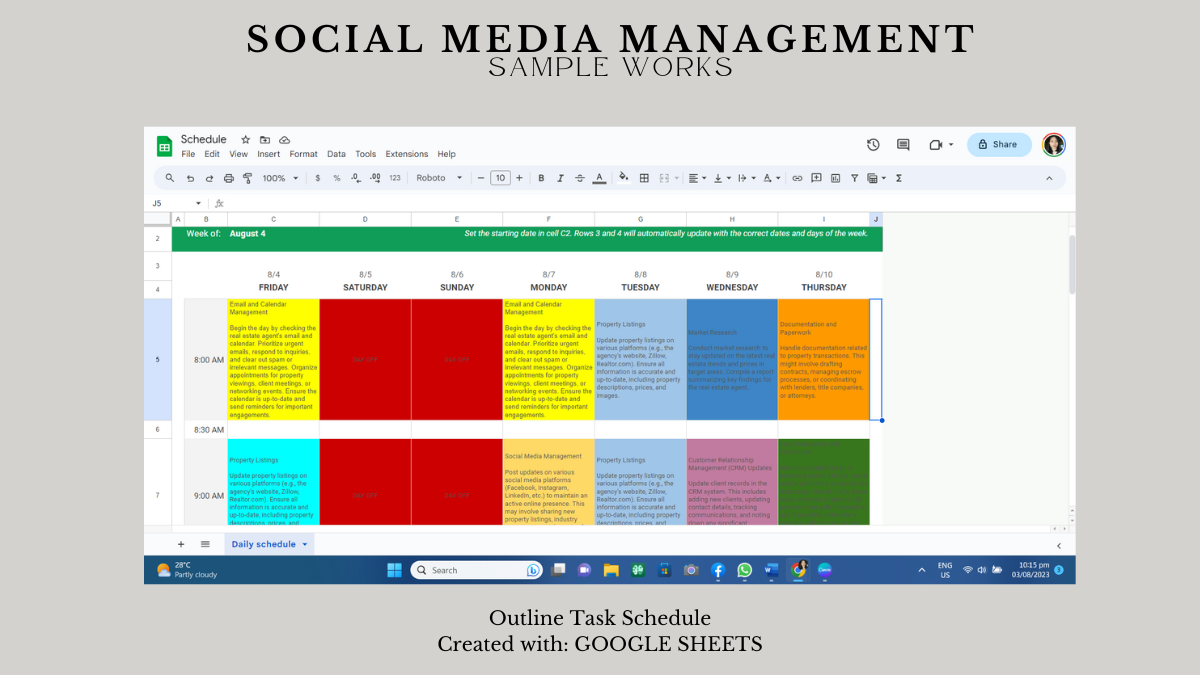The image size is (1200, 675).
Task: View the cloud save status
Action: coord(285,140)
